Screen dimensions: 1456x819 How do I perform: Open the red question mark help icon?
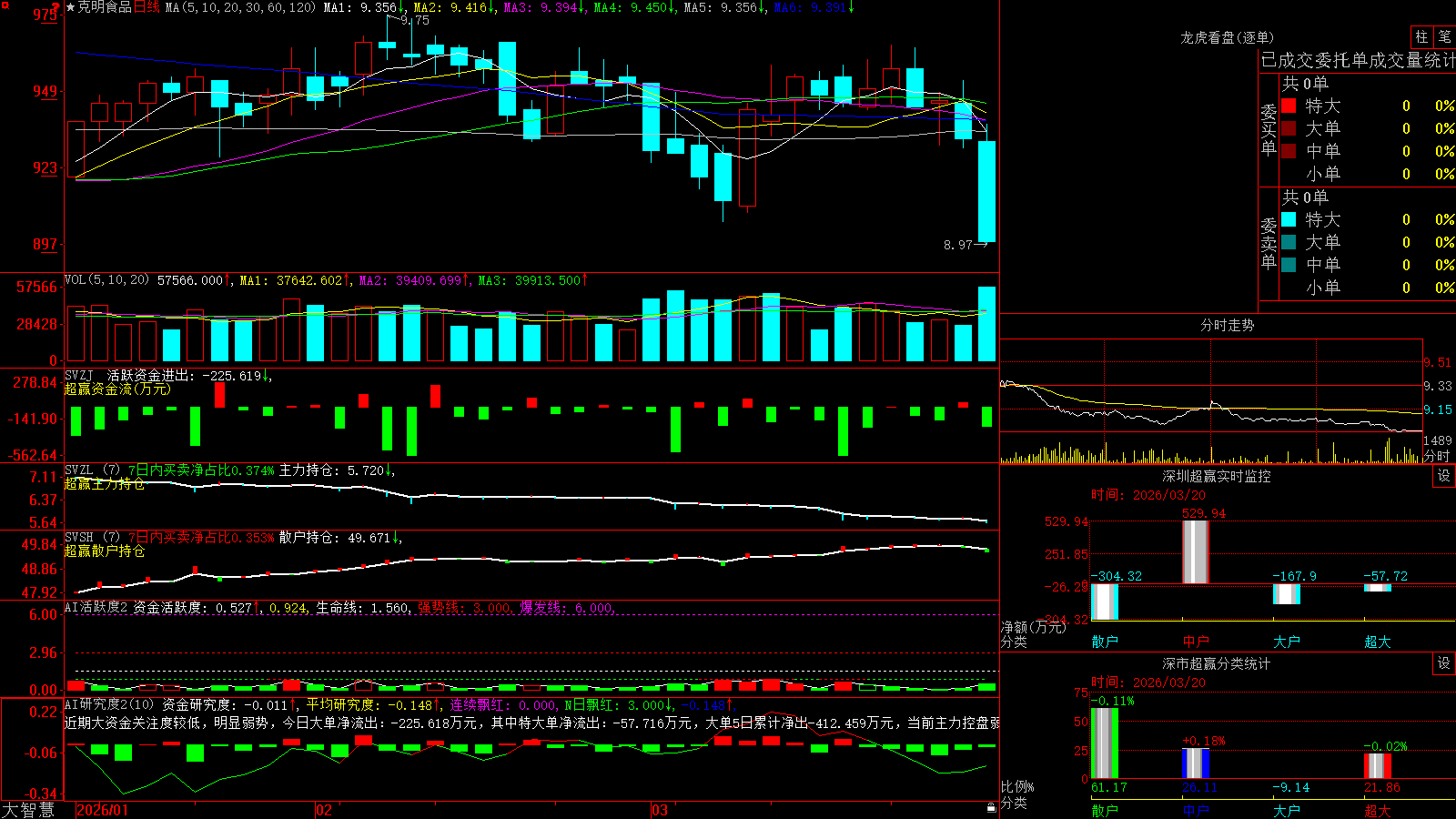coord(56,7)
